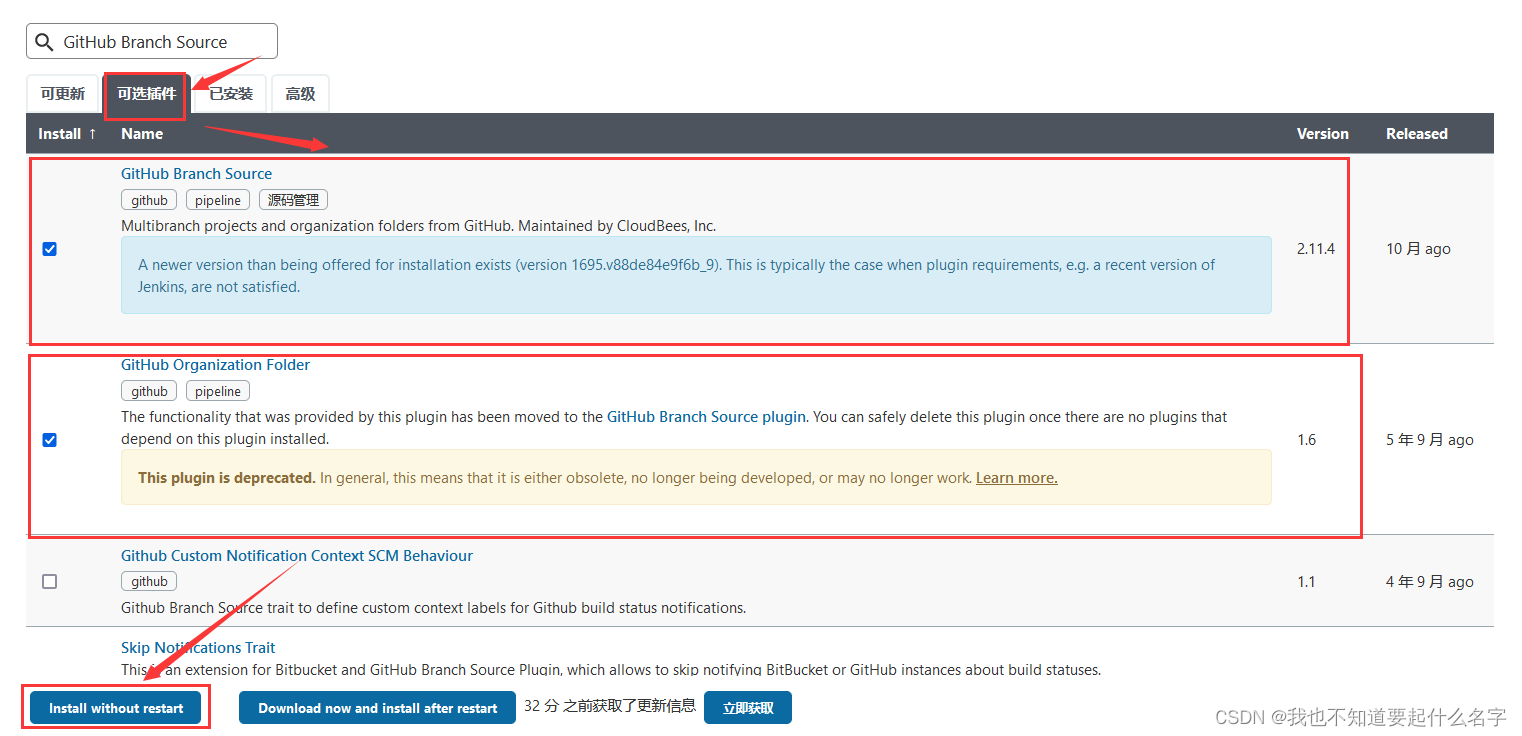Open the 可选插件 tab
The width and height of the screenshot is (1522, 736).
[x=146, y=94]
